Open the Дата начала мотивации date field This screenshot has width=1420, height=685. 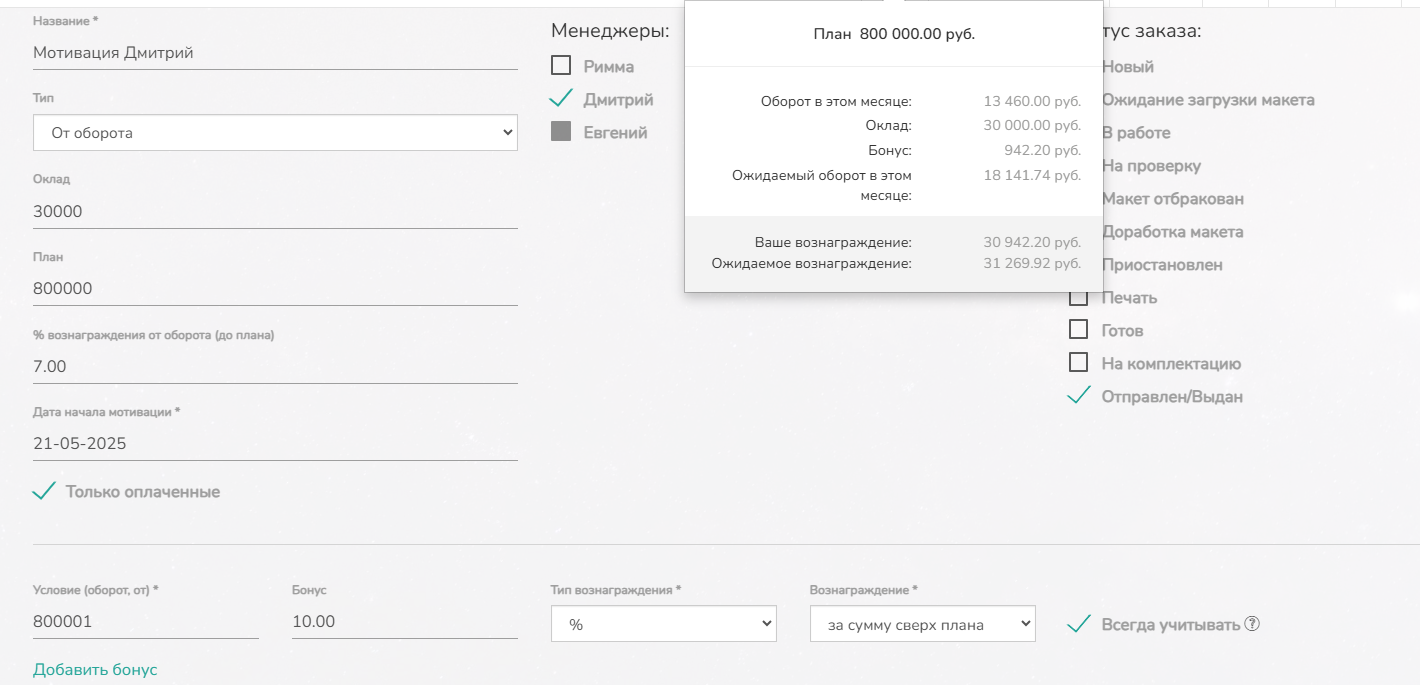[275, 443]
